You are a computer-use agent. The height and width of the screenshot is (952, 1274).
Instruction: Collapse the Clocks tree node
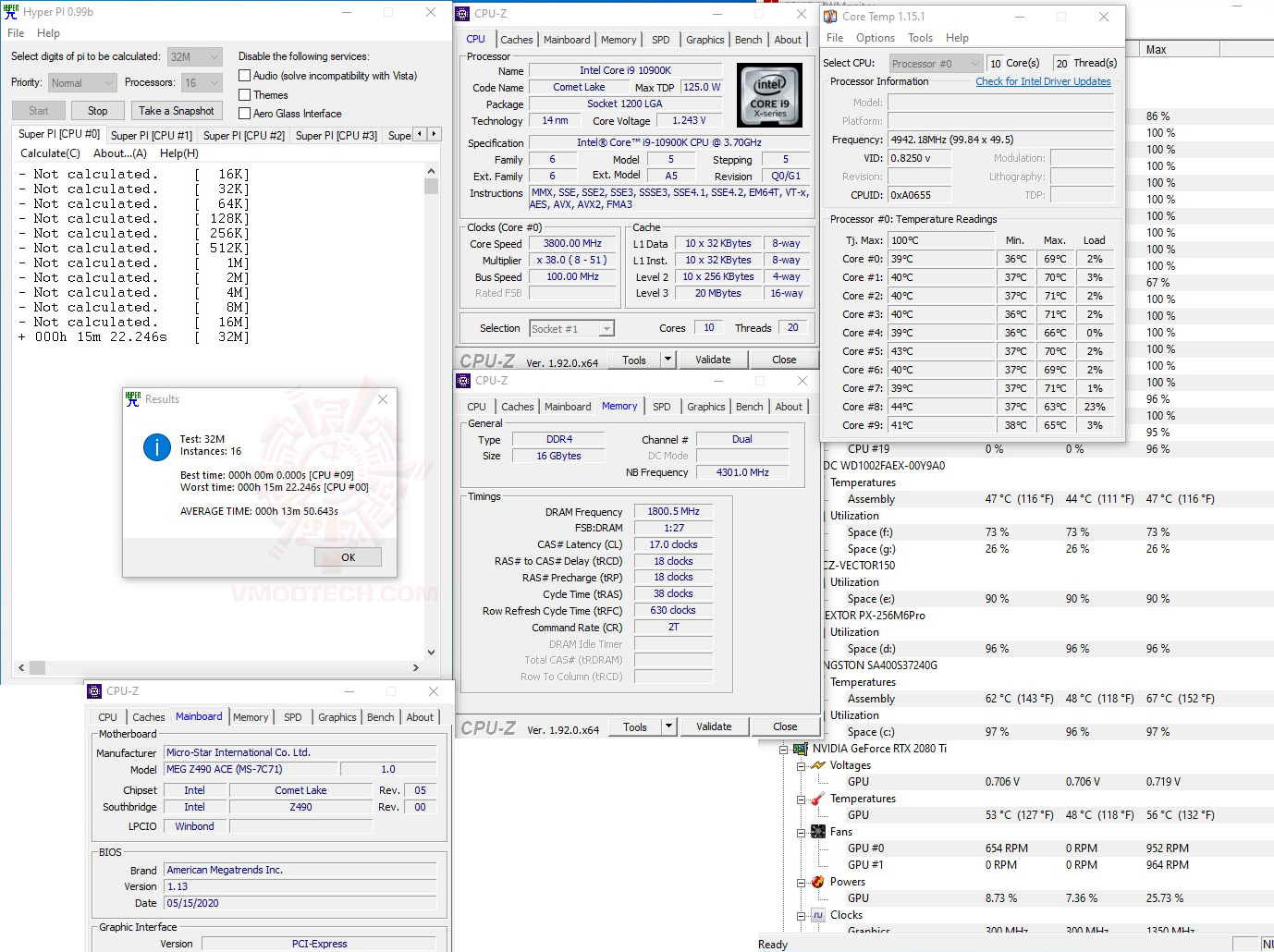tap(801, 916)
